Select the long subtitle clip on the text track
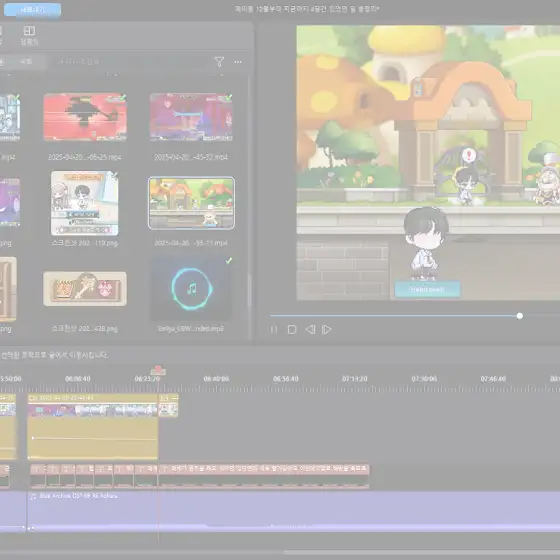 pyautogui.click(x=264, y=476)
